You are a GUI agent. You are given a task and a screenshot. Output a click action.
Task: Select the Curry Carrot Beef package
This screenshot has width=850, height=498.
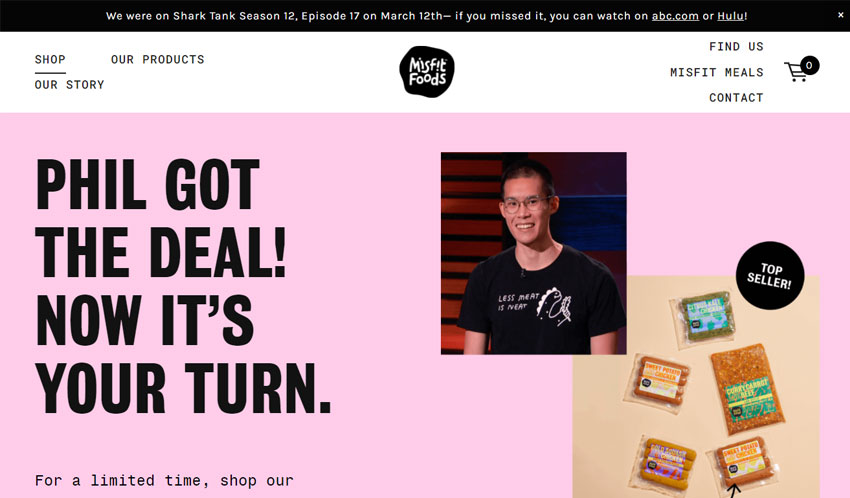click(x=748, y=389)
